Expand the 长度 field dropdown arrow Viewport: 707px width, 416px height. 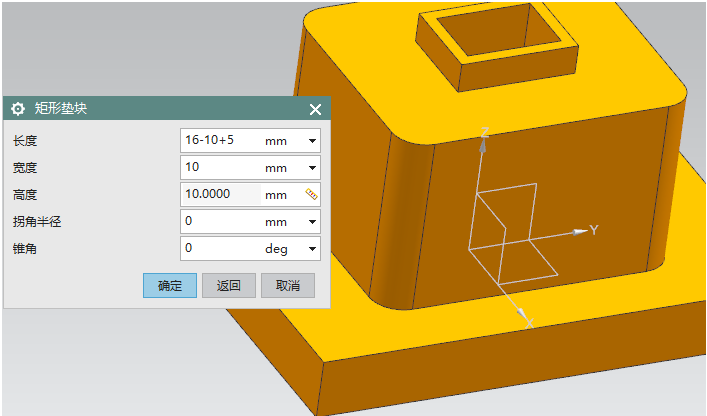coord(312,141)
